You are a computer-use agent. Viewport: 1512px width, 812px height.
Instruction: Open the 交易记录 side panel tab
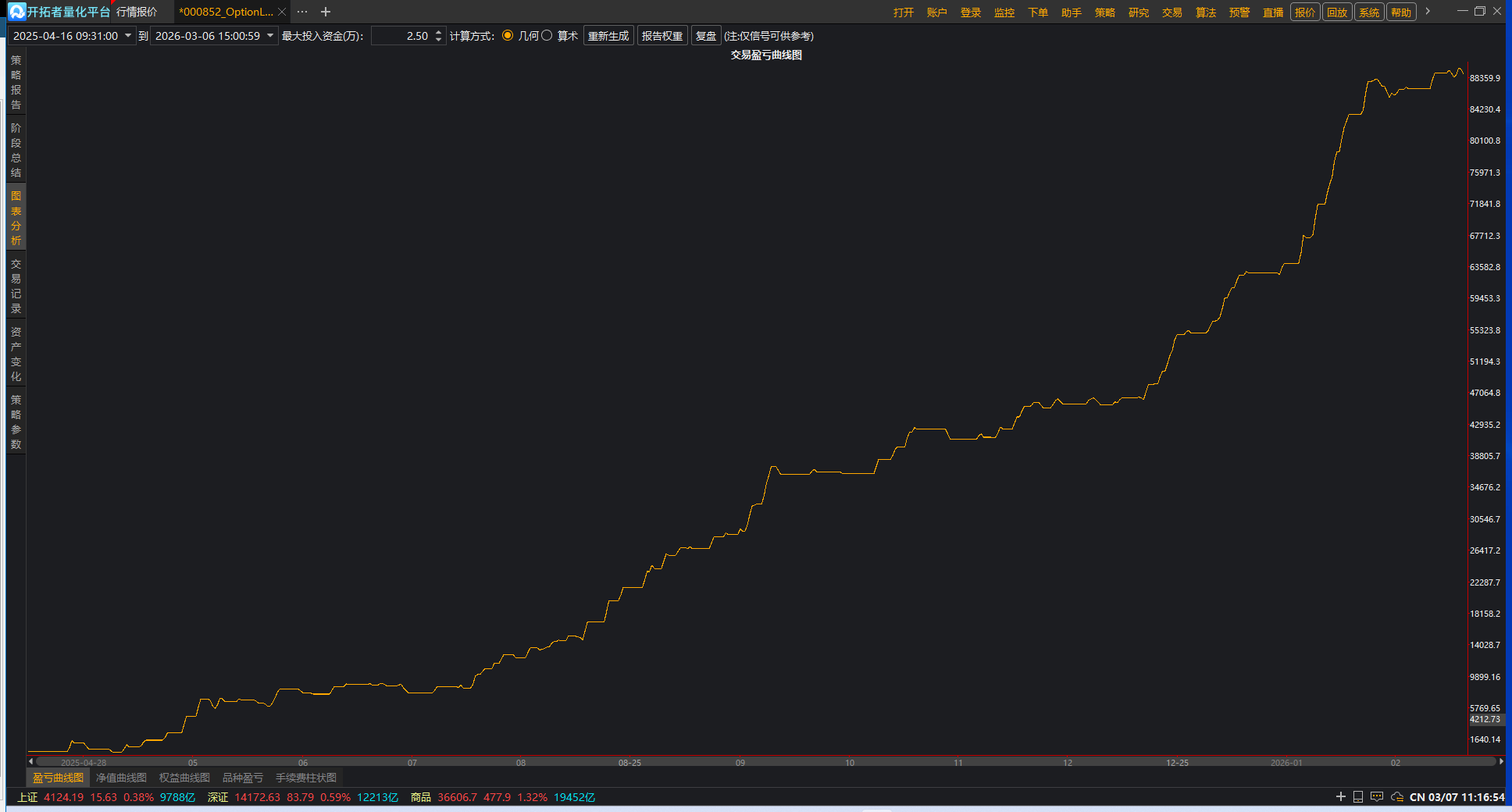16,287
